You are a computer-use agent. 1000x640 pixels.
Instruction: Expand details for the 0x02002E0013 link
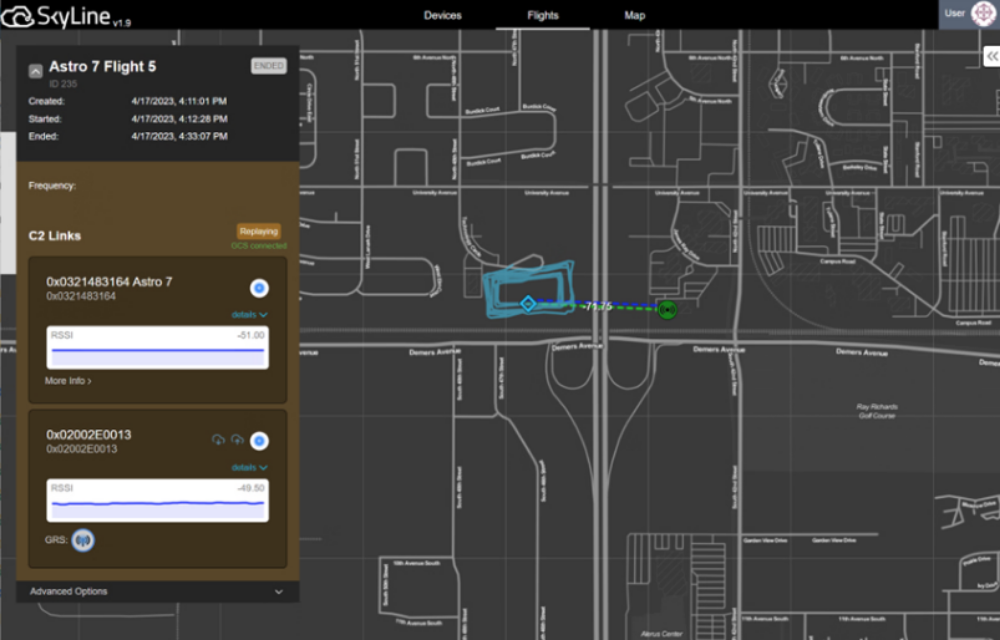[x=249, y=467]
